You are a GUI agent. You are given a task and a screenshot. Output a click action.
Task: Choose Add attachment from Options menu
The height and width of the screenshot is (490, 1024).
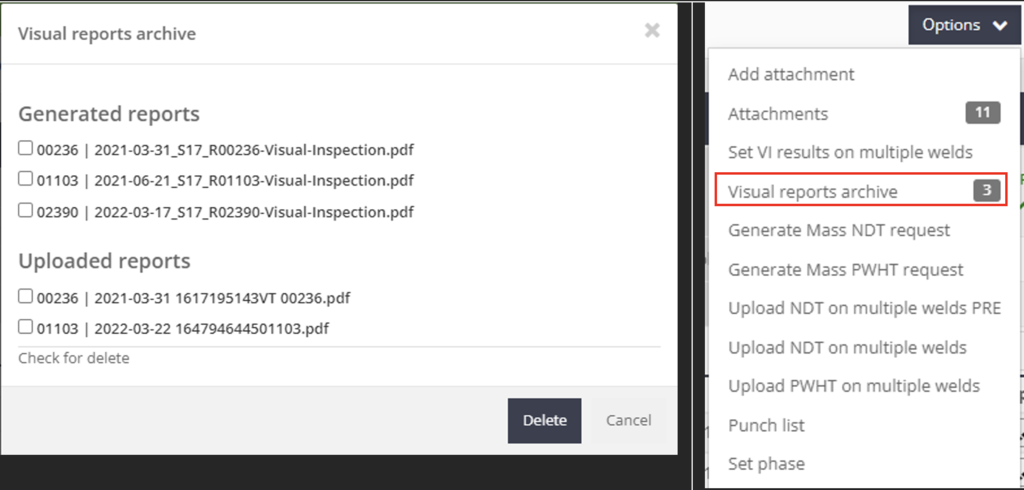[791, 74]
